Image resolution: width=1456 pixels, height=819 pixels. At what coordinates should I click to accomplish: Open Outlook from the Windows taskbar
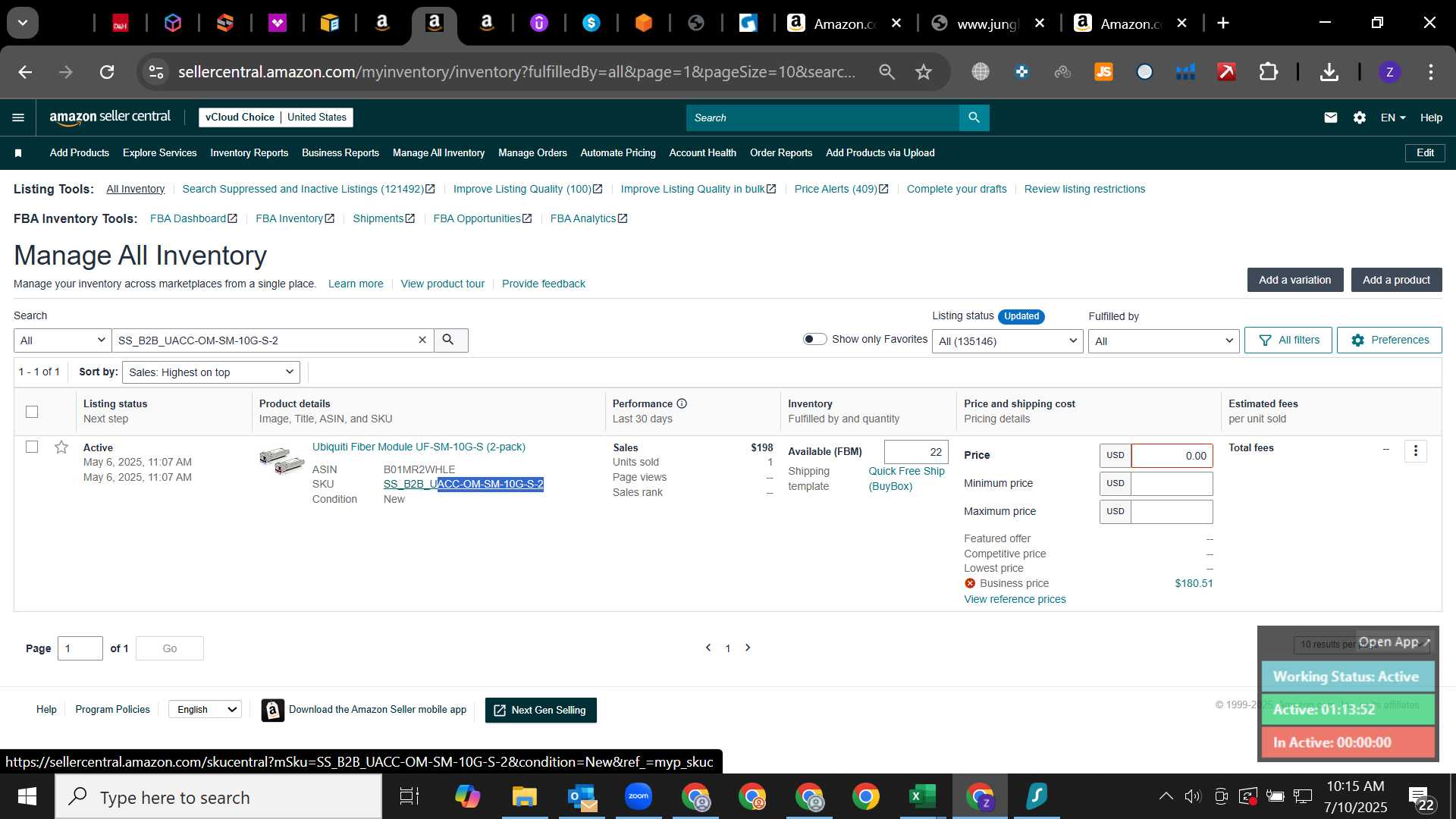coord(582,796)
